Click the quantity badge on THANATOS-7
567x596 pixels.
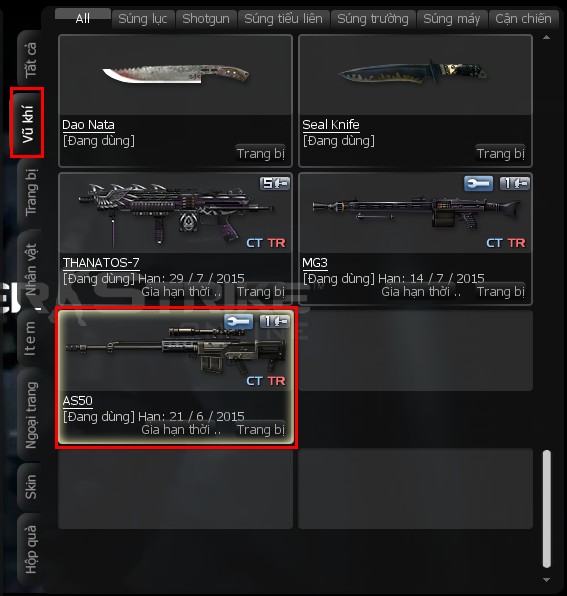tap(275, 184)
